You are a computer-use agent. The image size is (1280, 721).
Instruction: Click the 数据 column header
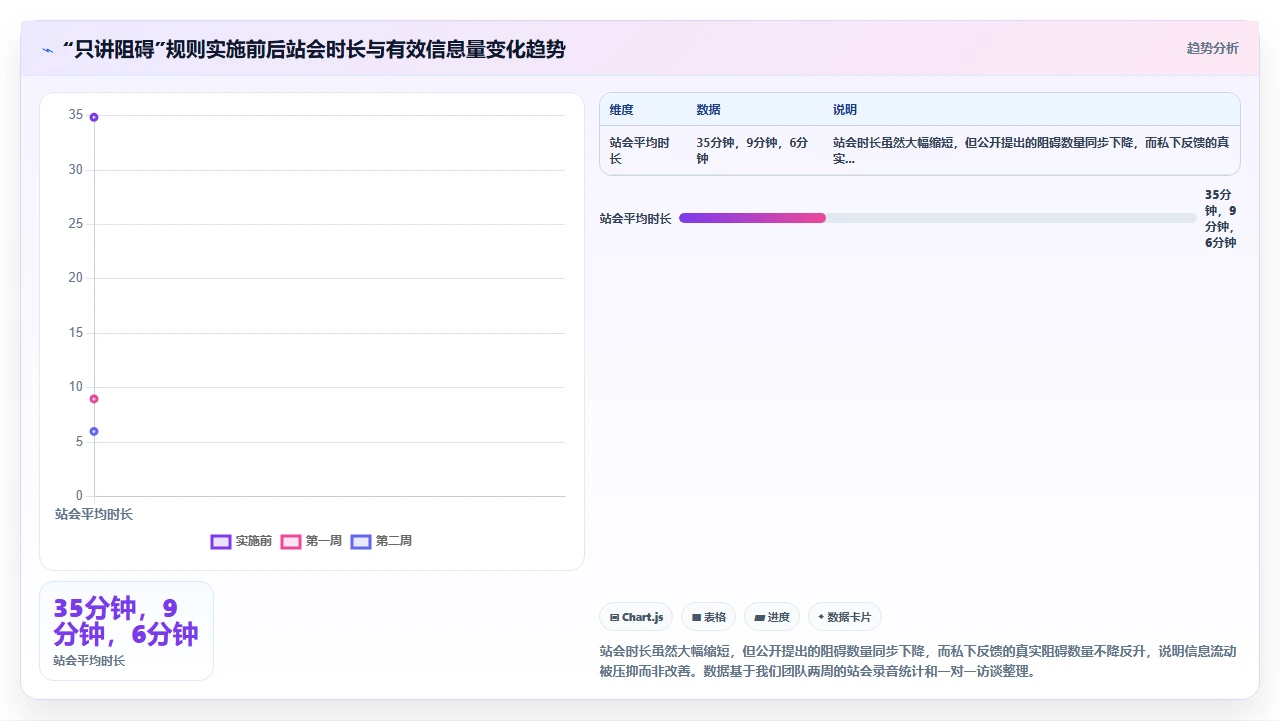(709, 110)
